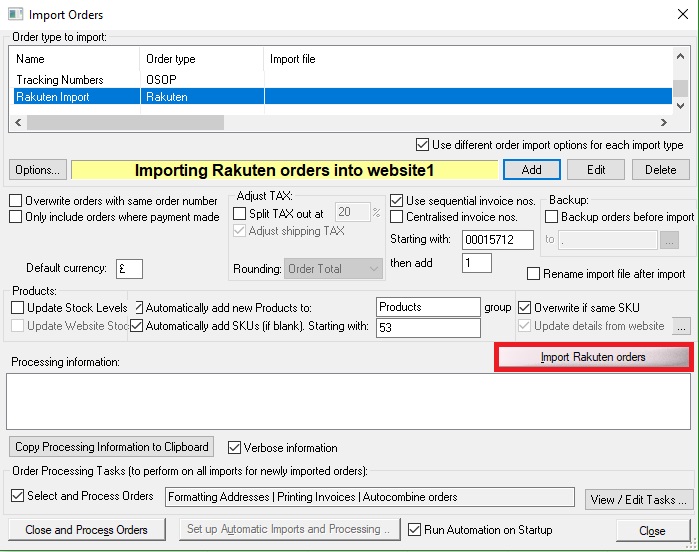The width and height of the screenshot is (699, 552).
Task: Enable Centralised invoice nos. checkbox
Action: [x=396, y=217]
